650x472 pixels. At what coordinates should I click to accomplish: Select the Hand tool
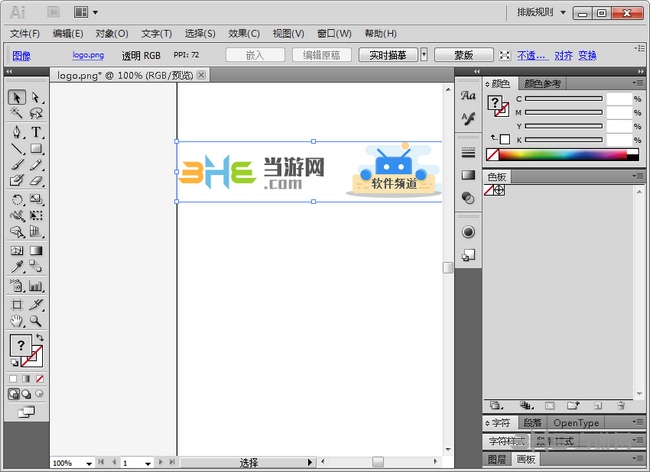point(17,321)
